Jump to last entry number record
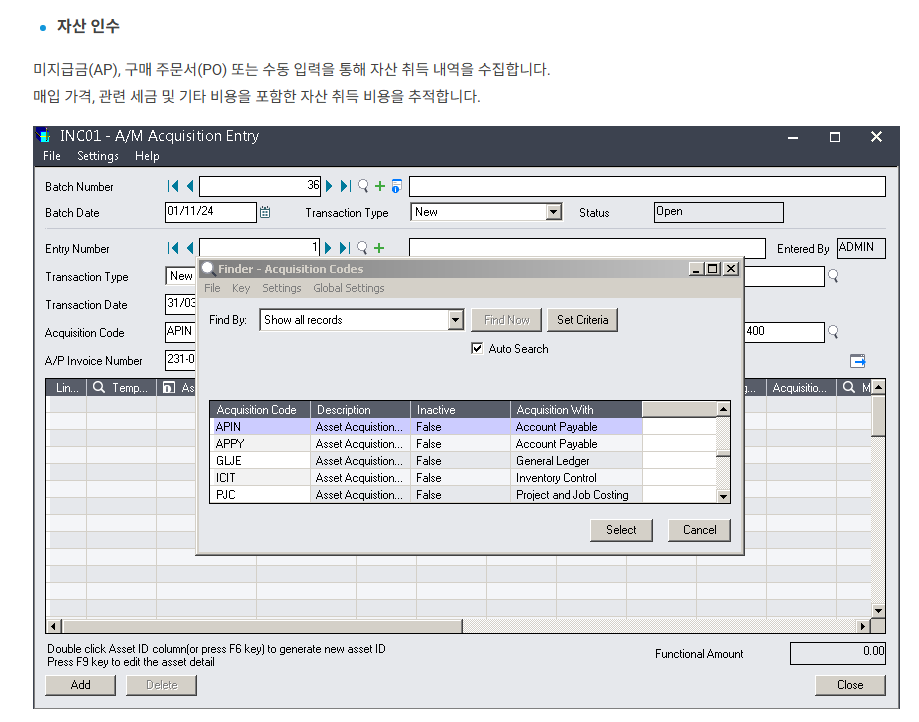919x722 pixels. (346, 248)
